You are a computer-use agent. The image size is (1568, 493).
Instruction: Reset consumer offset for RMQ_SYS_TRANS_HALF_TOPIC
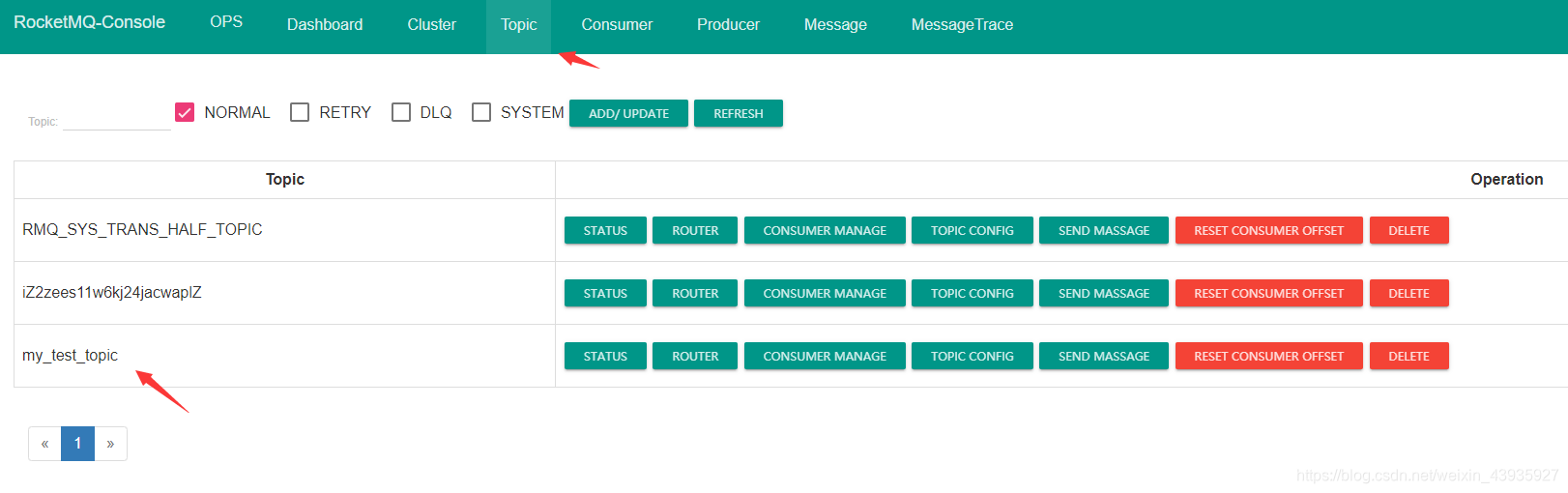point(1269,230)
